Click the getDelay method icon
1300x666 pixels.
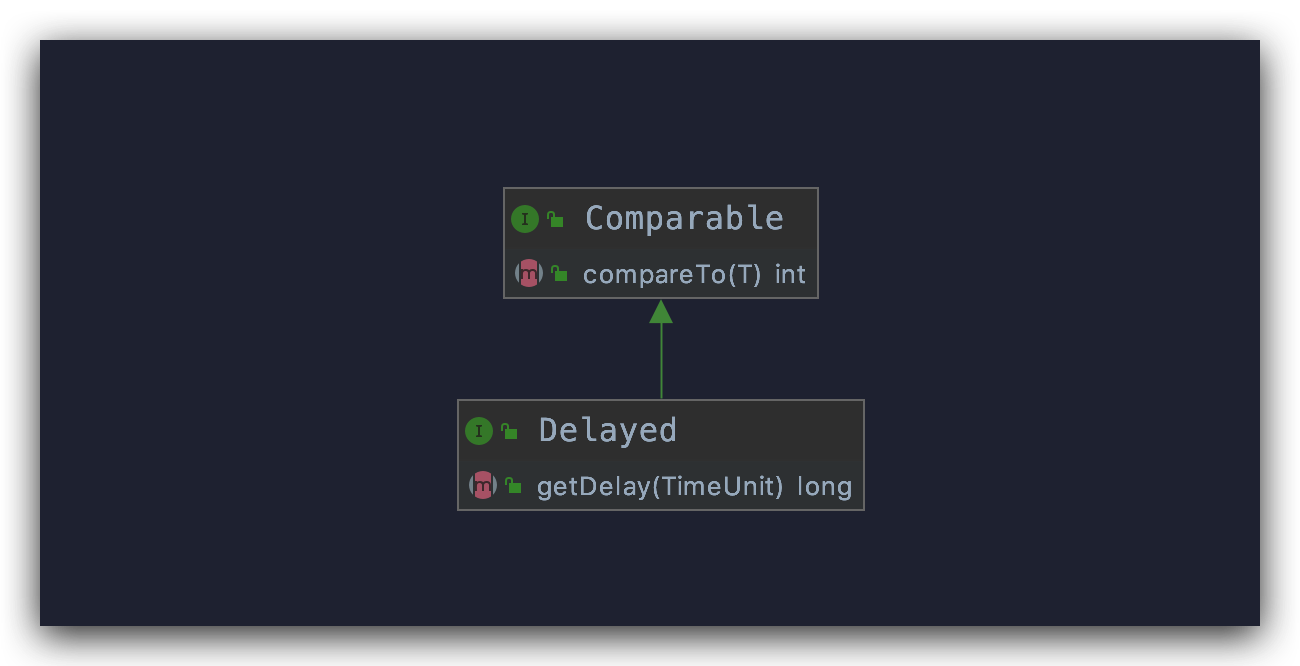[482, 486]
